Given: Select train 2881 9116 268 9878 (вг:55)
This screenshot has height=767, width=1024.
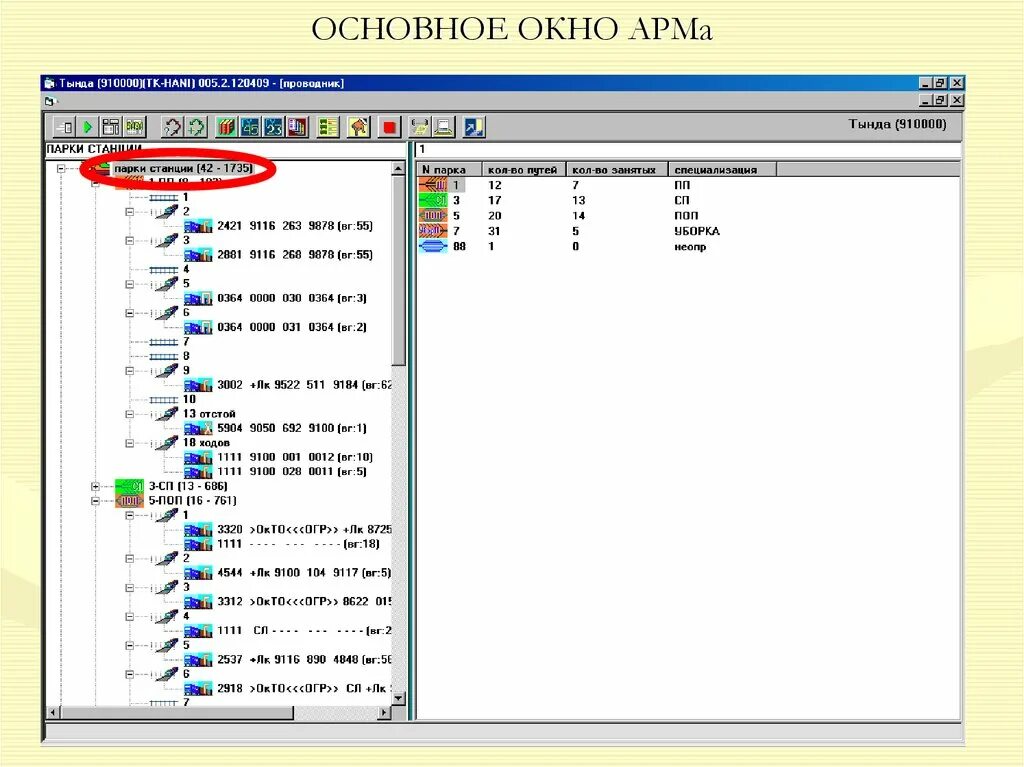Looking at the screenshot, I should coord(295,255).
